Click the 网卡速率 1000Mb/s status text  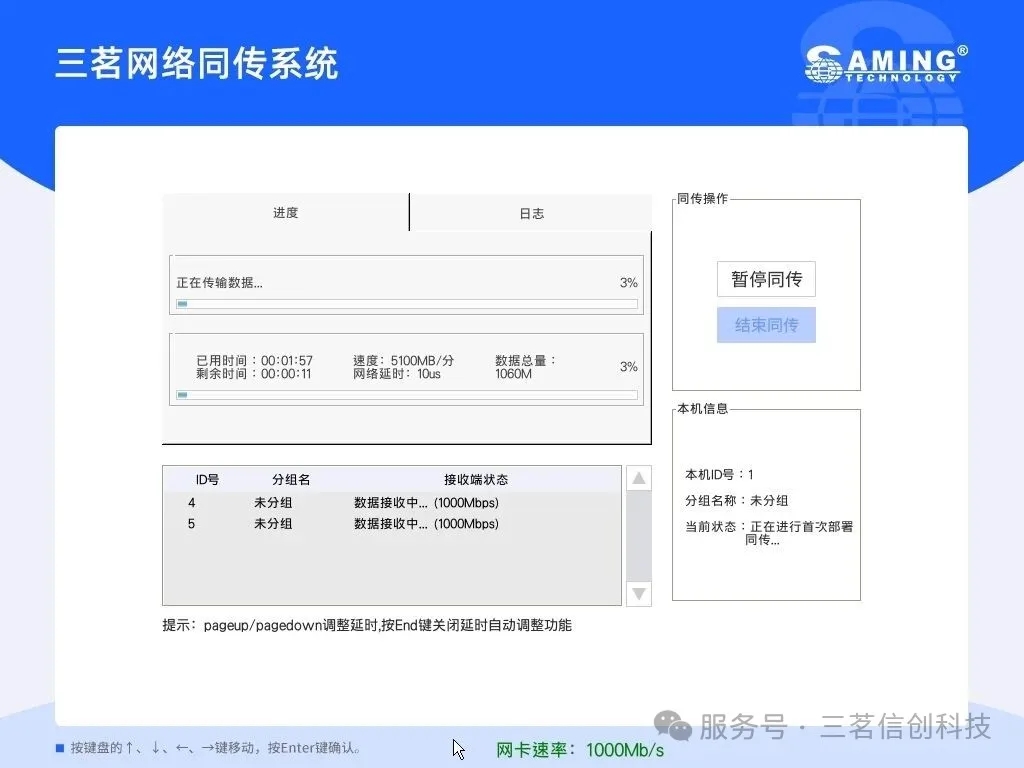580,750
